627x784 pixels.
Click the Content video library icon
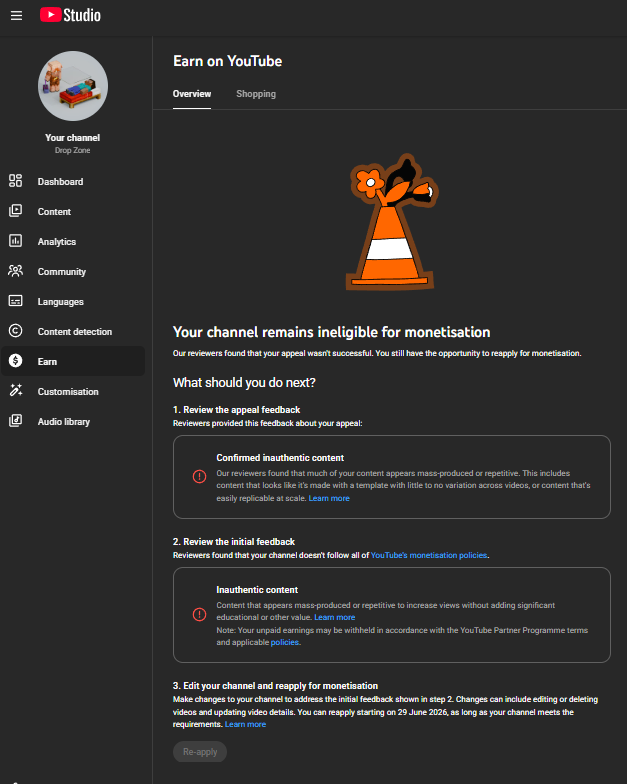tap(16, 210)
